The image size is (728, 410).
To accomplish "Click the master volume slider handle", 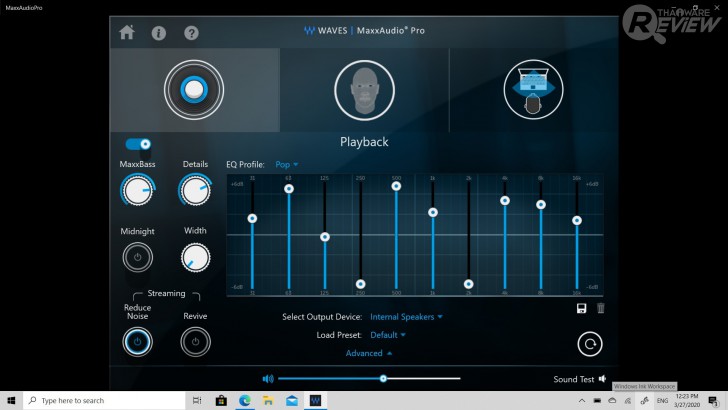I will point(383,378).
